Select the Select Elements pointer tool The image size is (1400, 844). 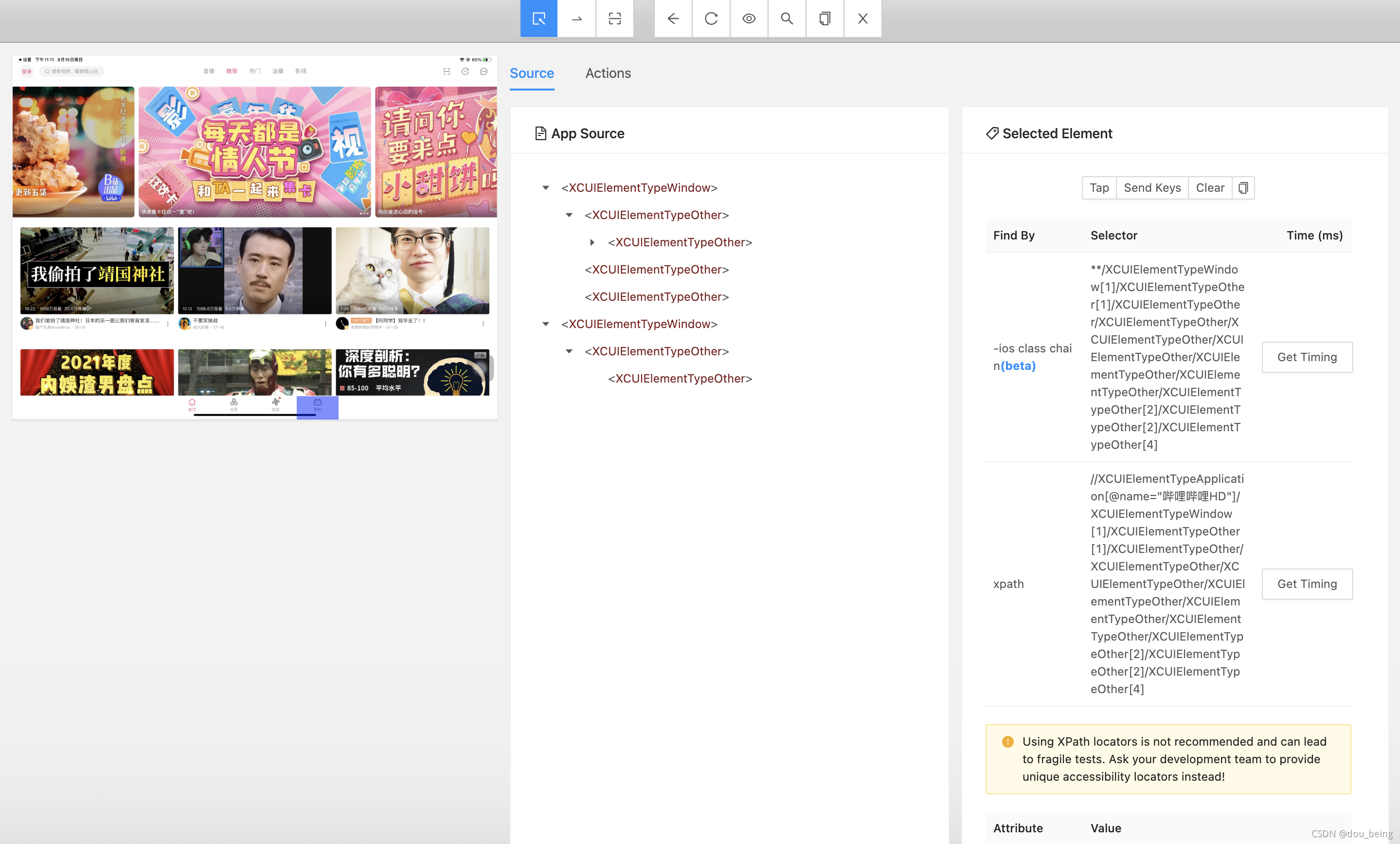click(x=538, y=18)
